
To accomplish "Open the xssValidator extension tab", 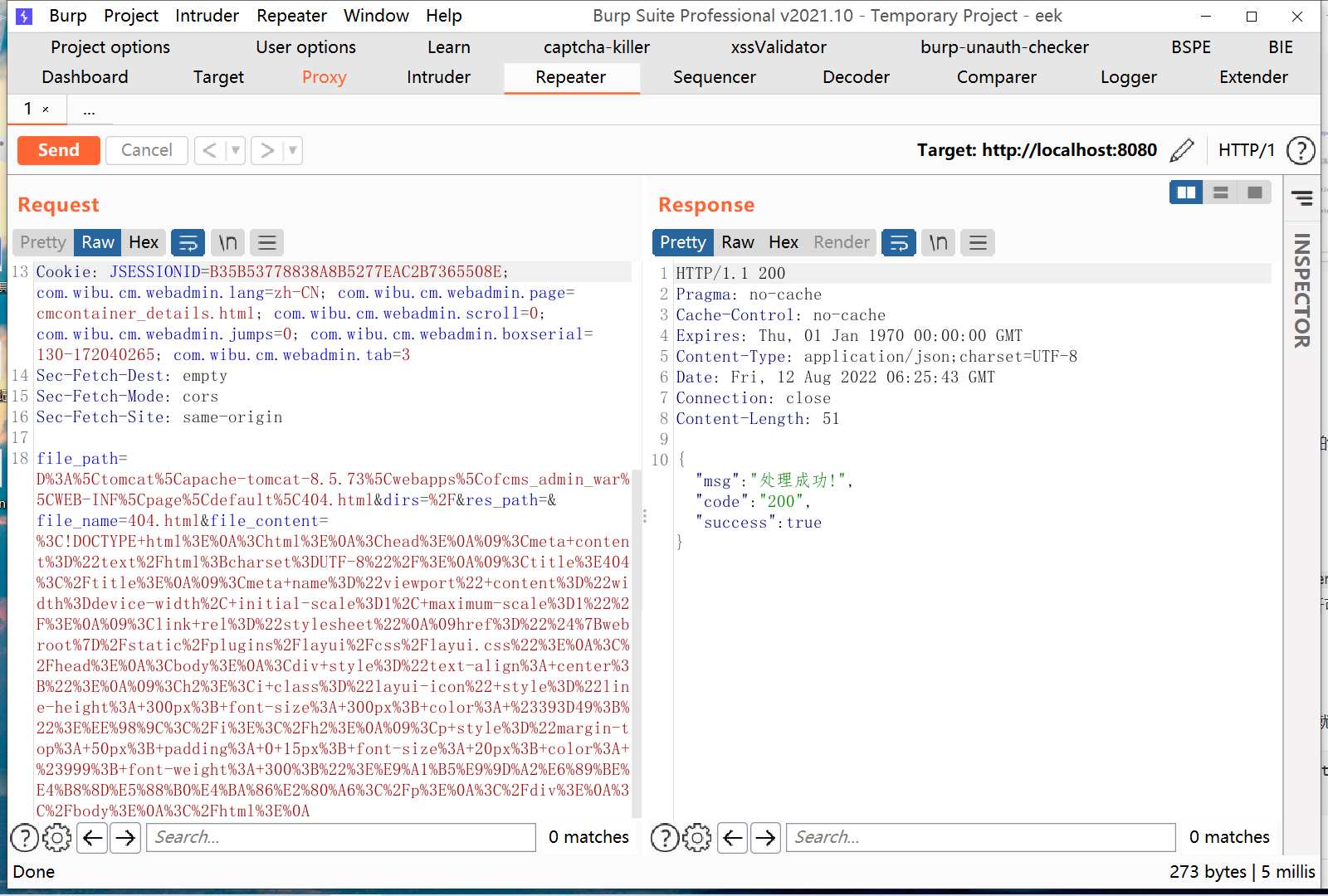I will (779, 47).
